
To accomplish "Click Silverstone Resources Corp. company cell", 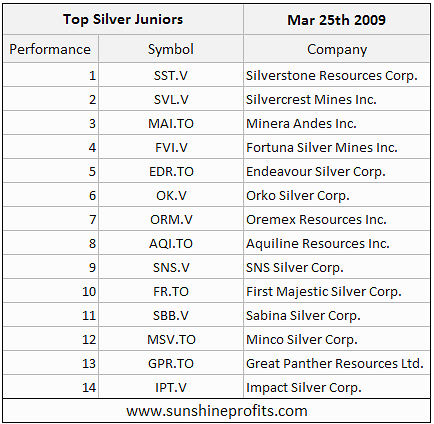I will pyautogui.click(x=337, y=75).
